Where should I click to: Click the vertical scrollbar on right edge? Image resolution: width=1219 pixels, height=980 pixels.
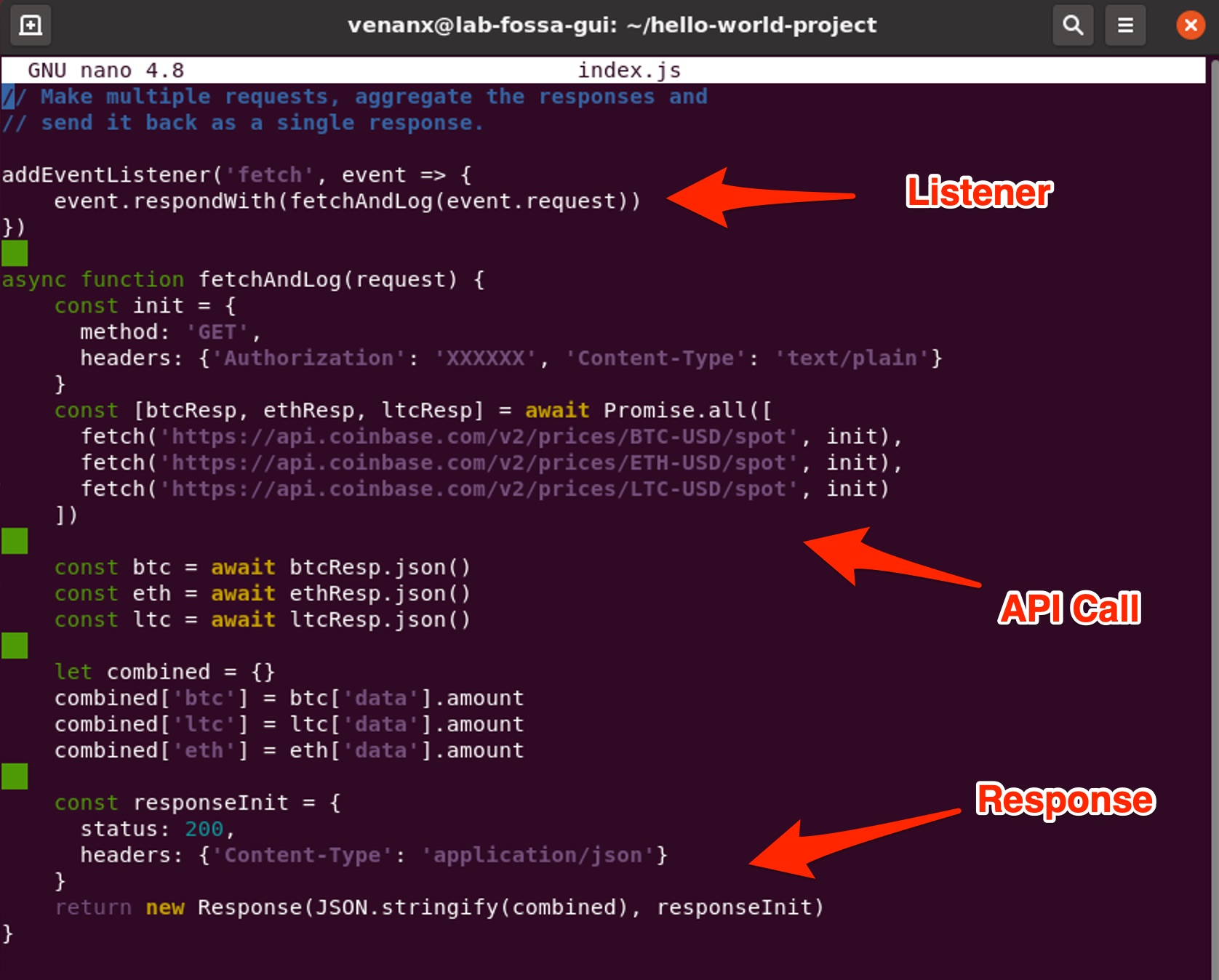point(1213,509)
